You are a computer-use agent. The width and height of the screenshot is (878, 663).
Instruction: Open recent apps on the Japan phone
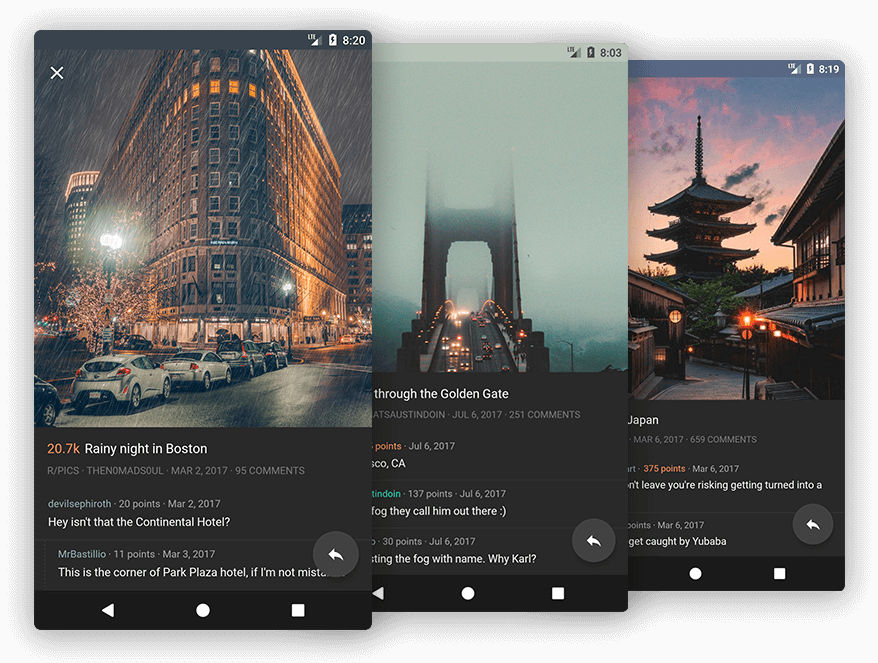(779, 573)
